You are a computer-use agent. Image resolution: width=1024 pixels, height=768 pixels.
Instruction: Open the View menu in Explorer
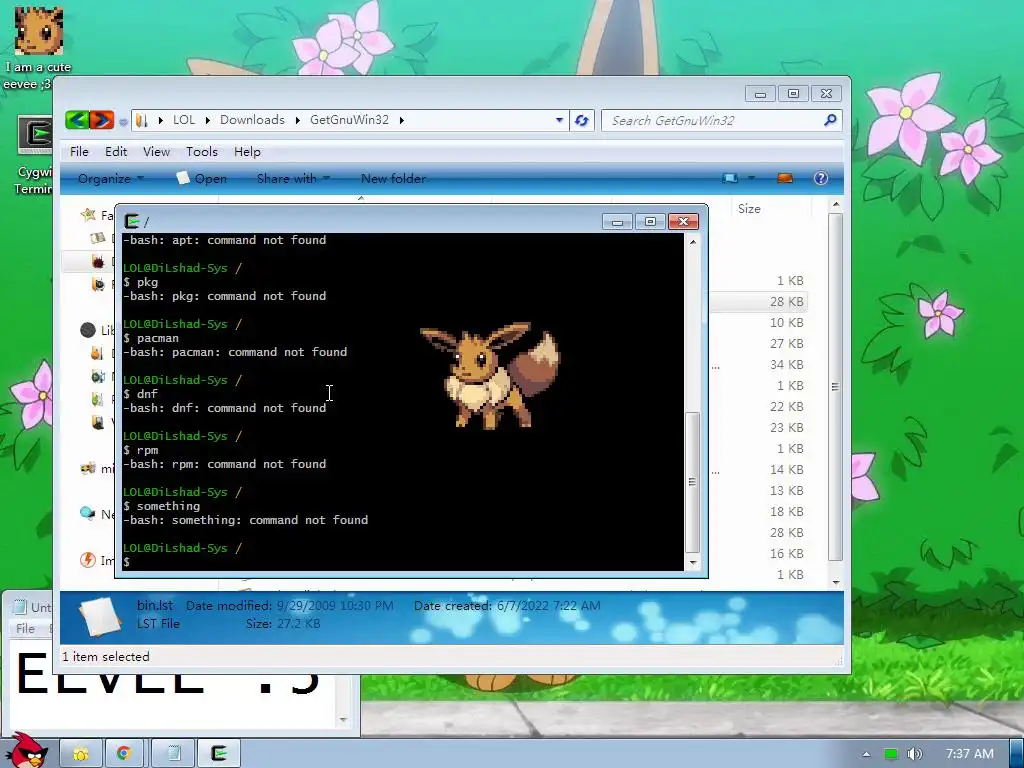pyautogui.click(x=156, y=152)
